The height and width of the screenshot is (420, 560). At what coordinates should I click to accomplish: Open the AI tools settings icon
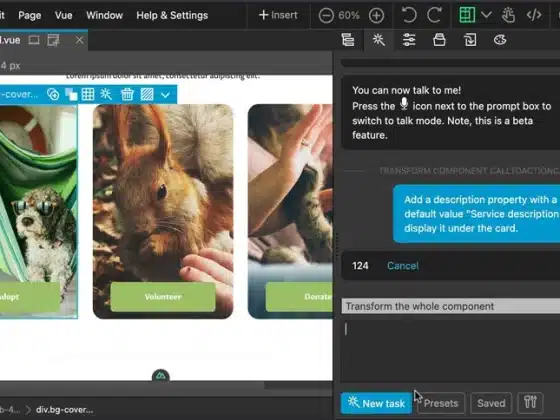click(x=530, y=403)
